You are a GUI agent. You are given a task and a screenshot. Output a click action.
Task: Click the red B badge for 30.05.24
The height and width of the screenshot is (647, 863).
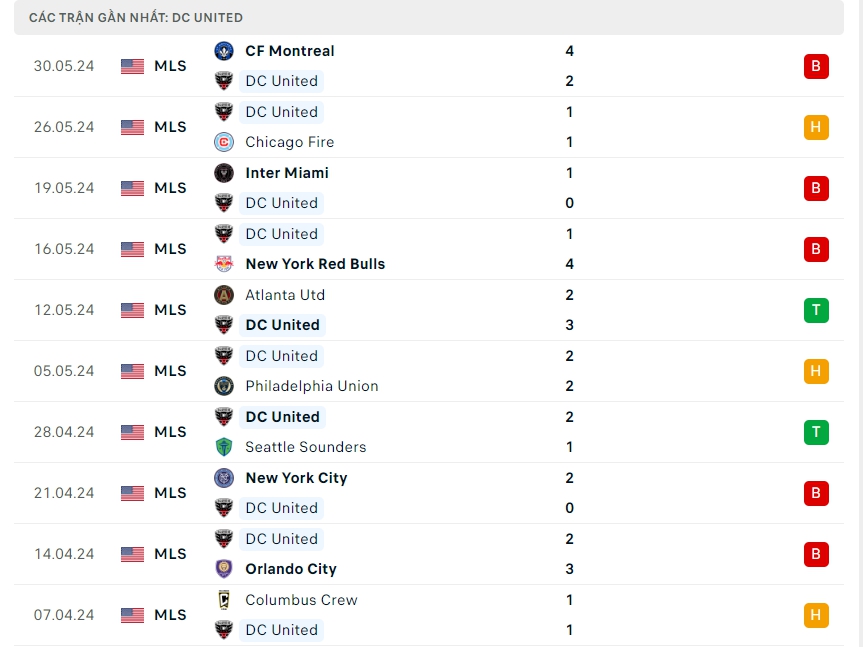click(x=816, y=66)
